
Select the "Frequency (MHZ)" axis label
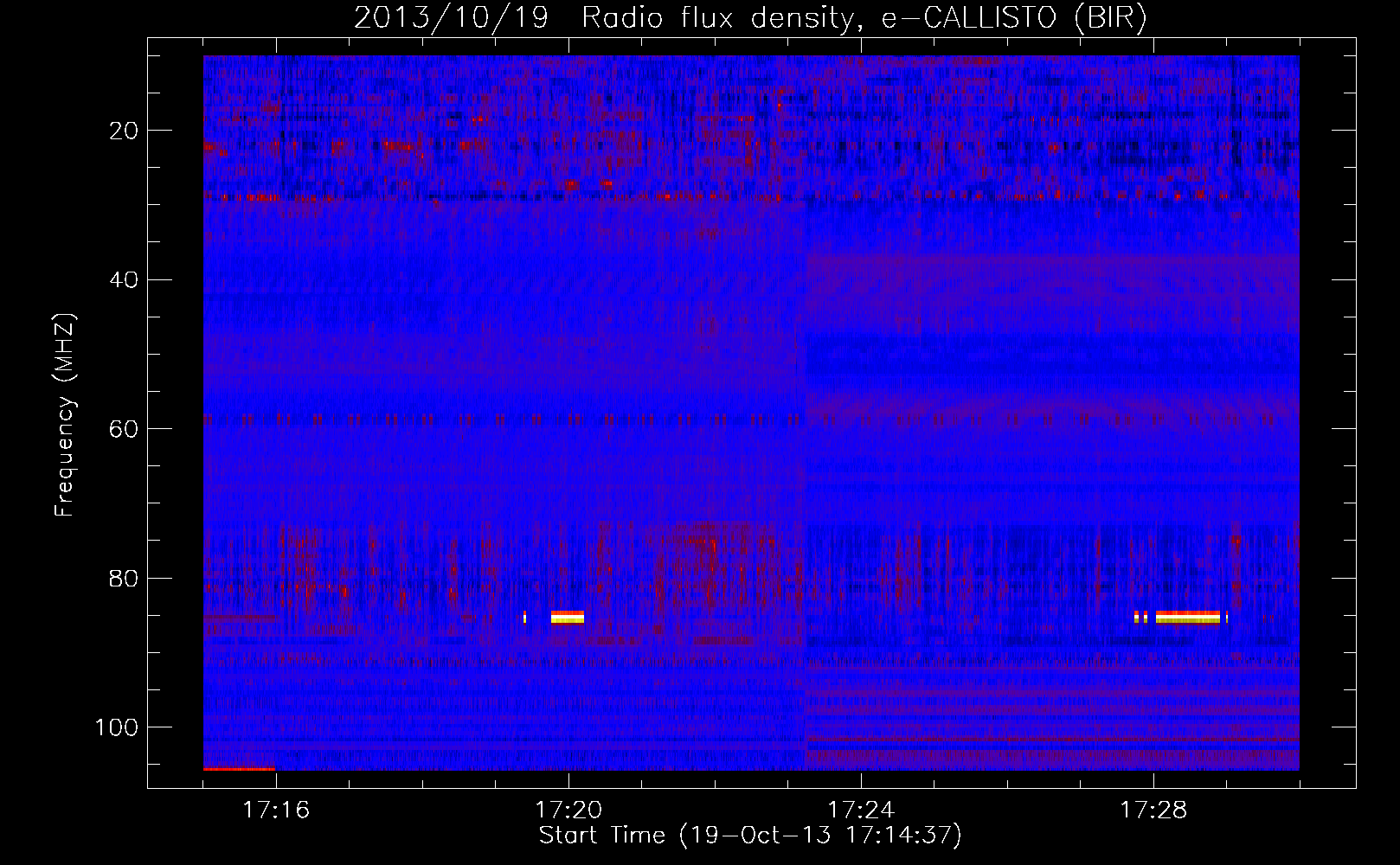coord(65,415)
